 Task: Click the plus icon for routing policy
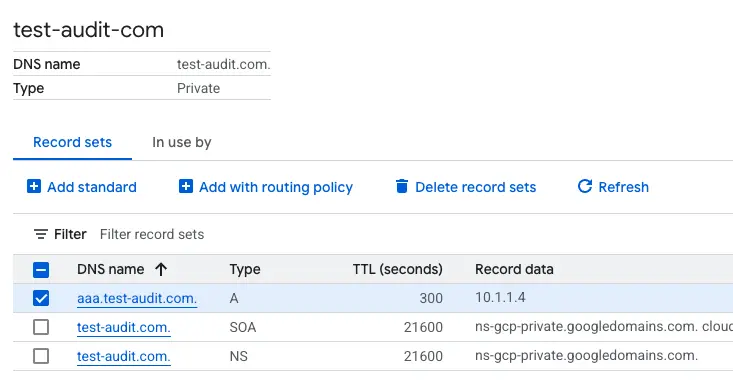(x=186, y=187)
